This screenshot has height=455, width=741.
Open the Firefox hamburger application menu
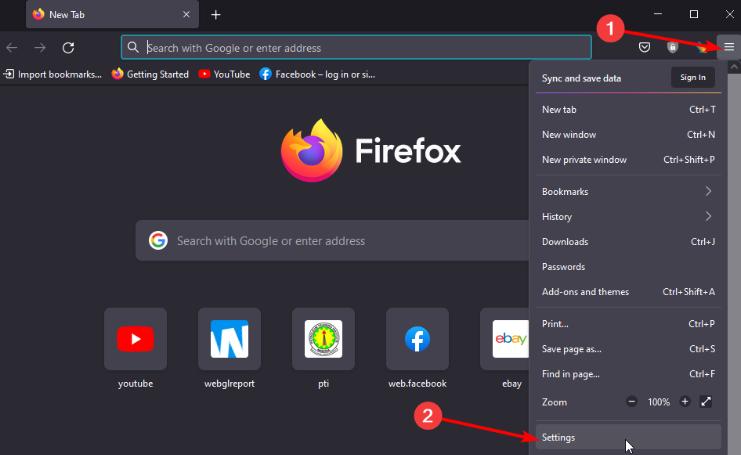point(729,47)
